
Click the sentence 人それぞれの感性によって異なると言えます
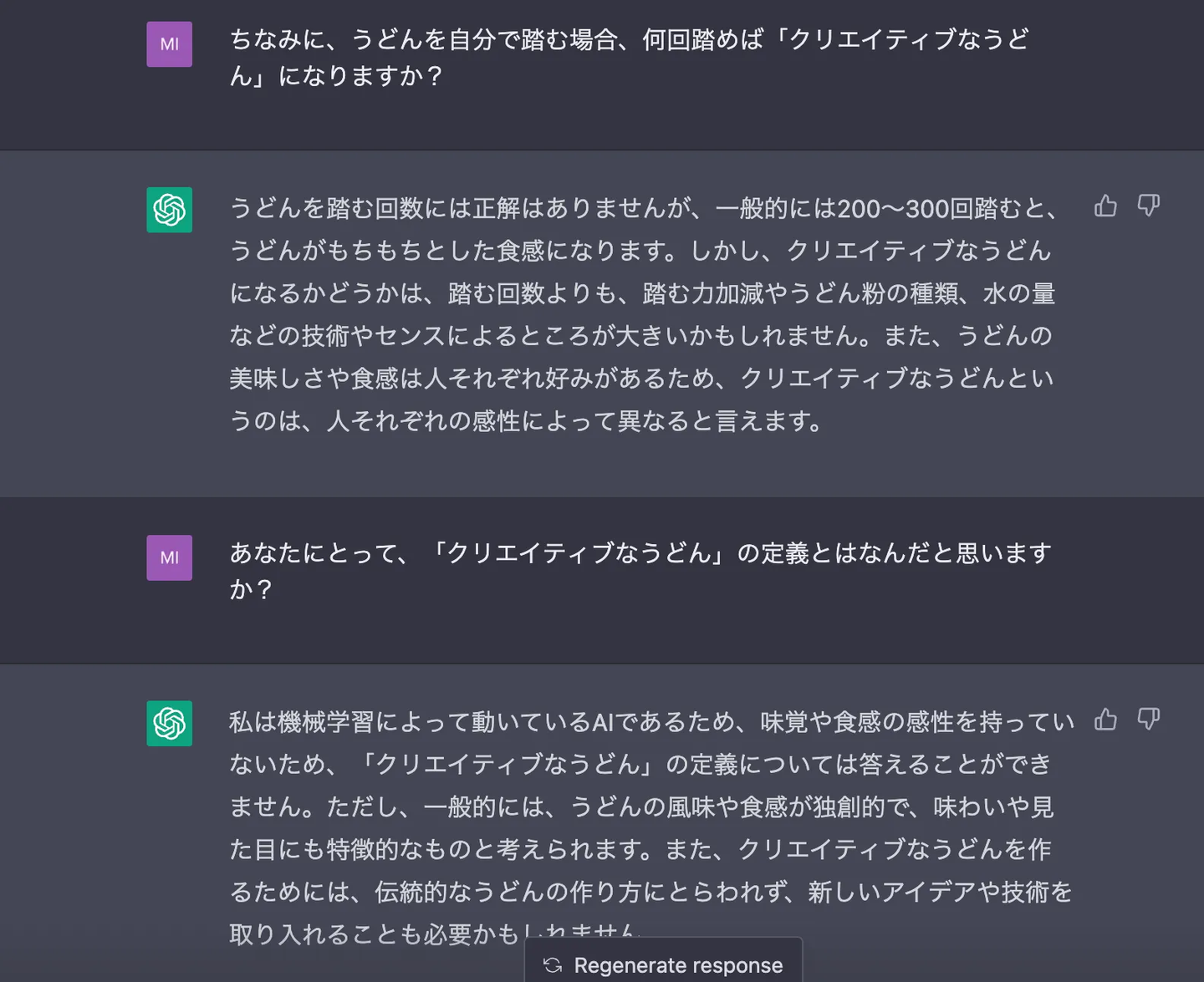point(568,420)
